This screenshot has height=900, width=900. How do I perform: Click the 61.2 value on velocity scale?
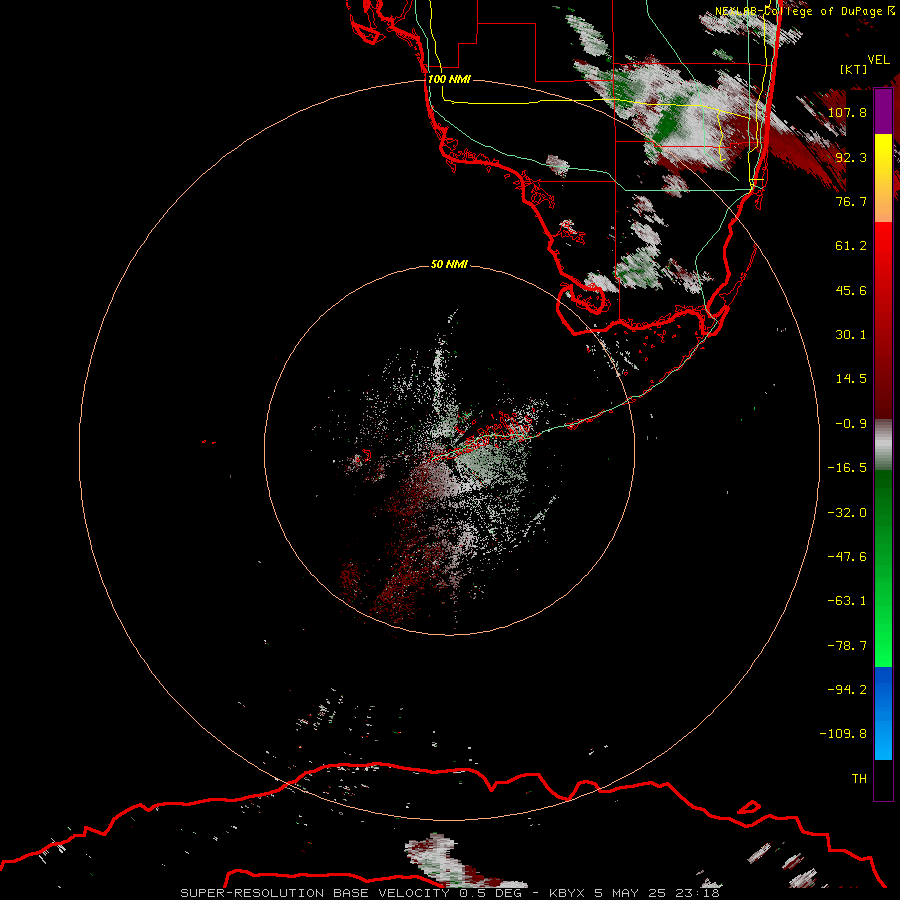pos(851,246)
